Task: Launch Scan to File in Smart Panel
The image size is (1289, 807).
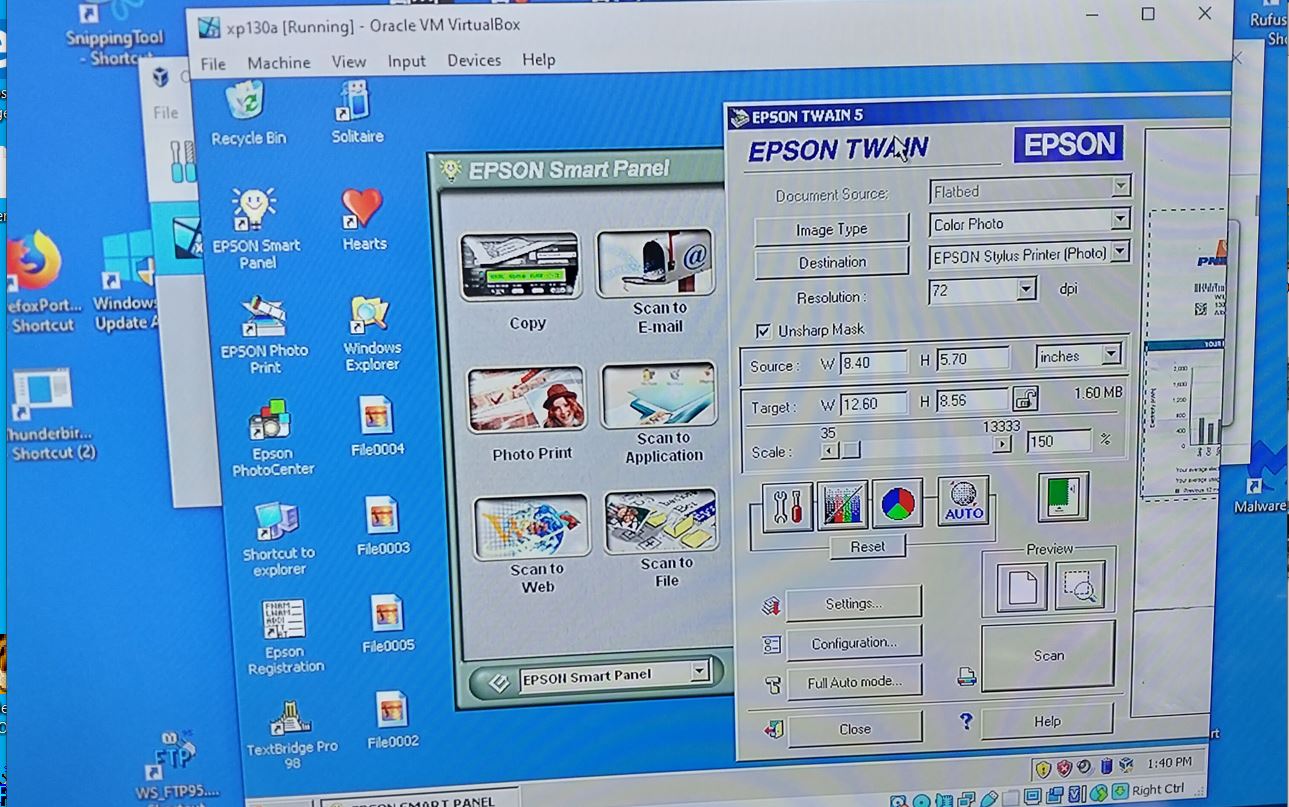Action: (661, 521)
